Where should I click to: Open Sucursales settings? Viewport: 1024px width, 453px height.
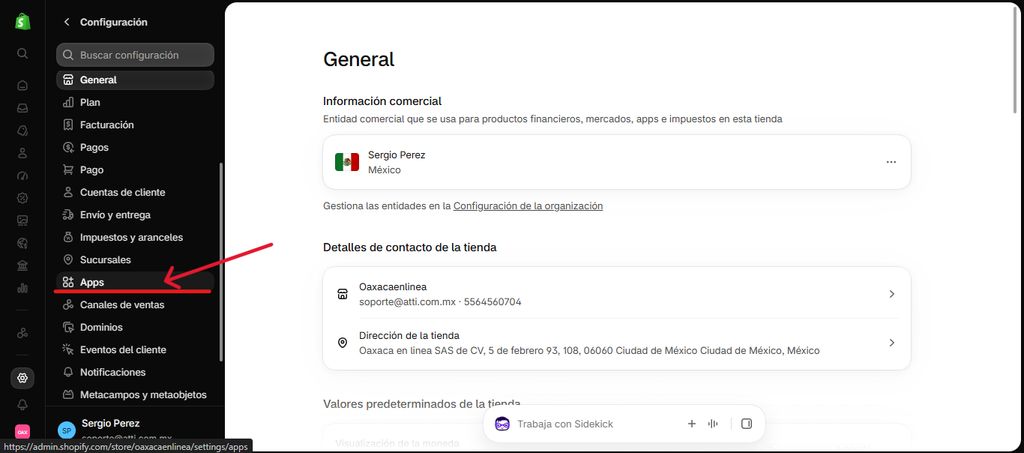[135, 260]
